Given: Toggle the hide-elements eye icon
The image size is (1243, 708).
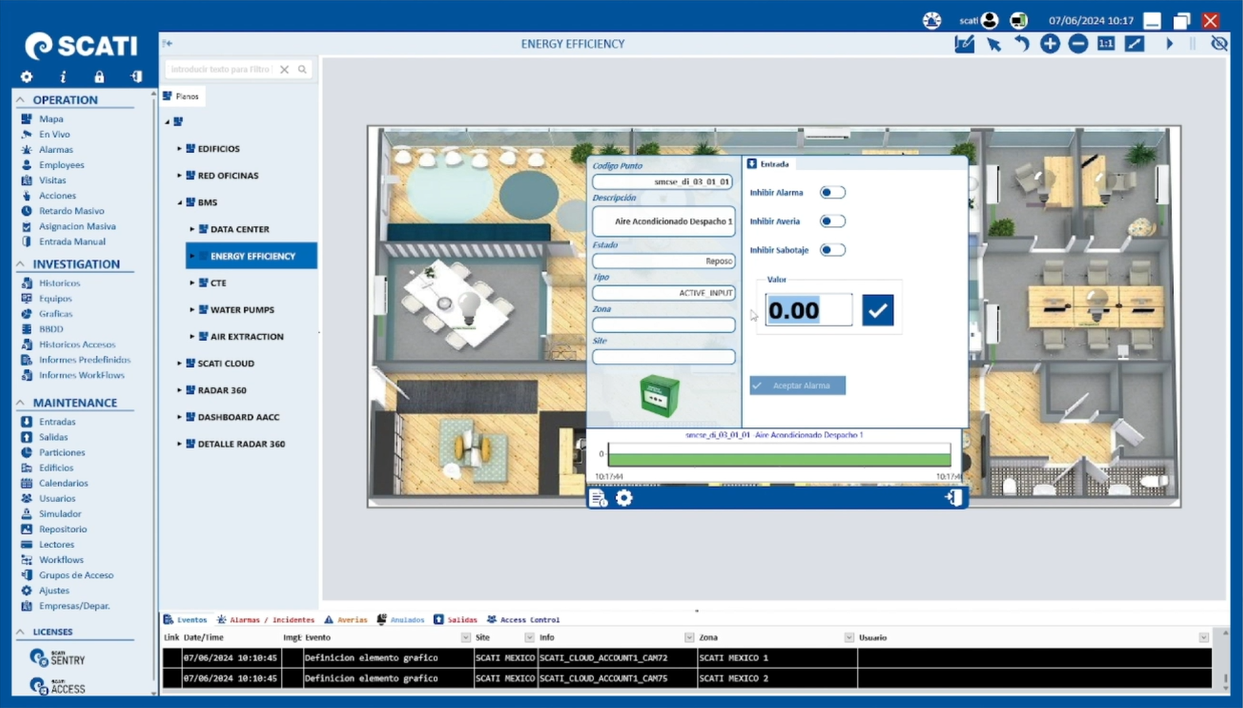Looking at the screenshot, I should pos(1219,44).
